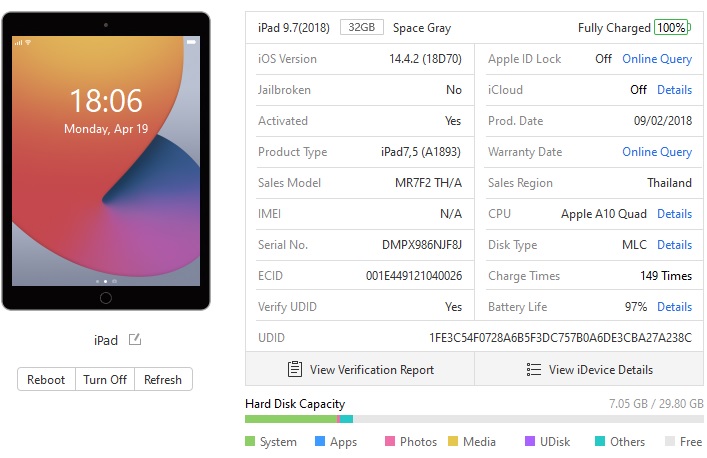Click the iCloud value Off
The image size is (707, 458).
638,90
